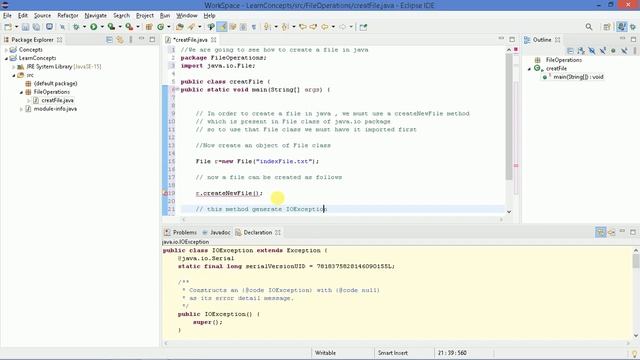Open the New file dropdown arrow

click(16, 27)
